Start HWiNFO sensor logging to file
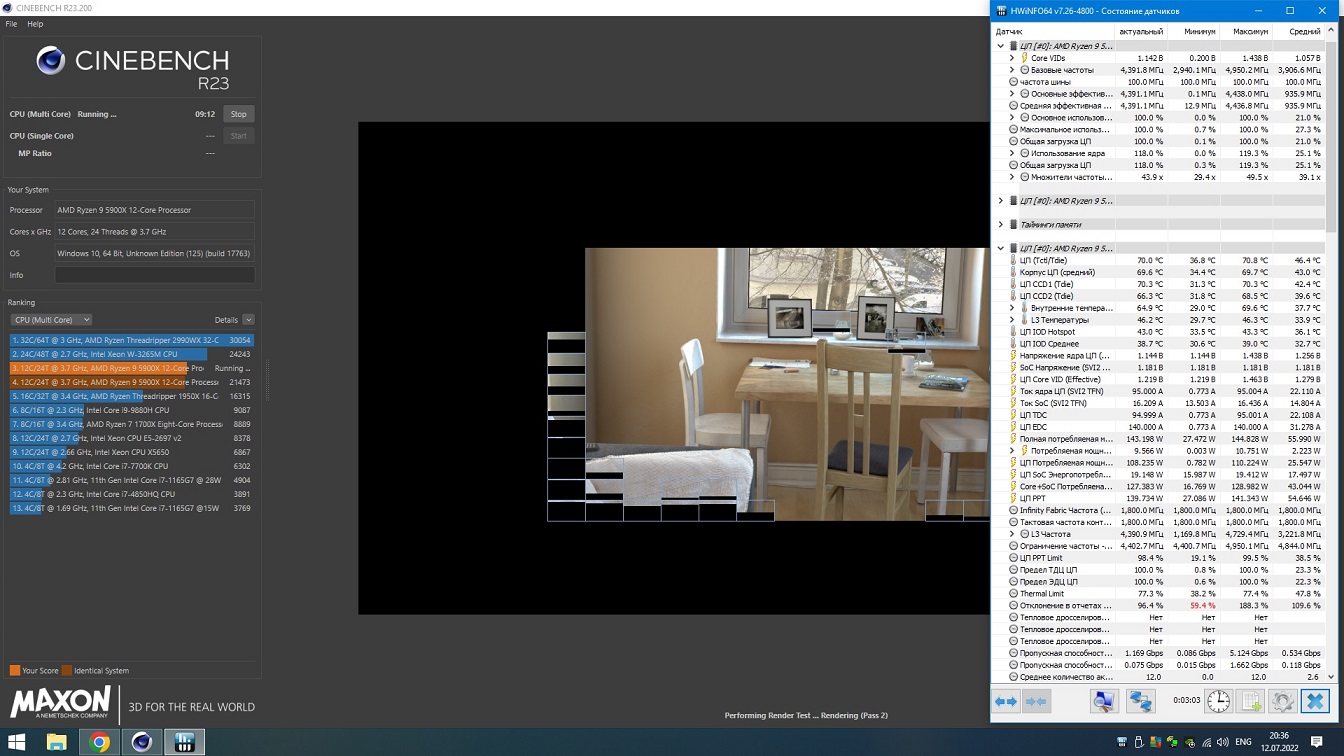The width and height of the screenshot is (1344, 756). 1251,702
